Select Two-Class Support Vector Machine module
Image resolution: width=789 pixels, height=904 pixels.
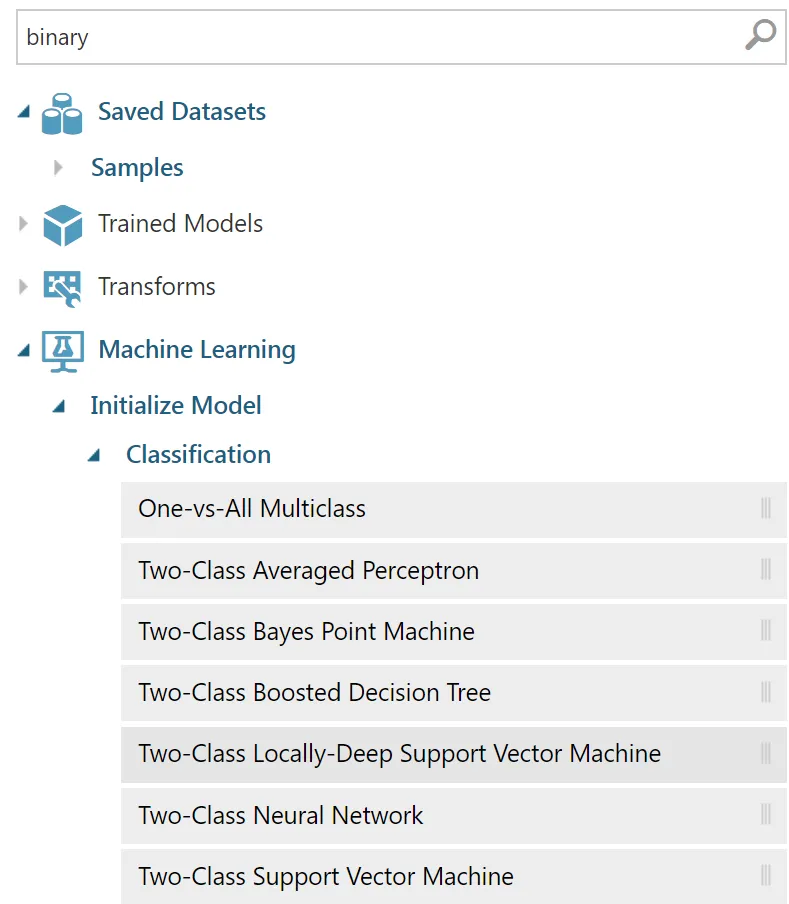454,876
